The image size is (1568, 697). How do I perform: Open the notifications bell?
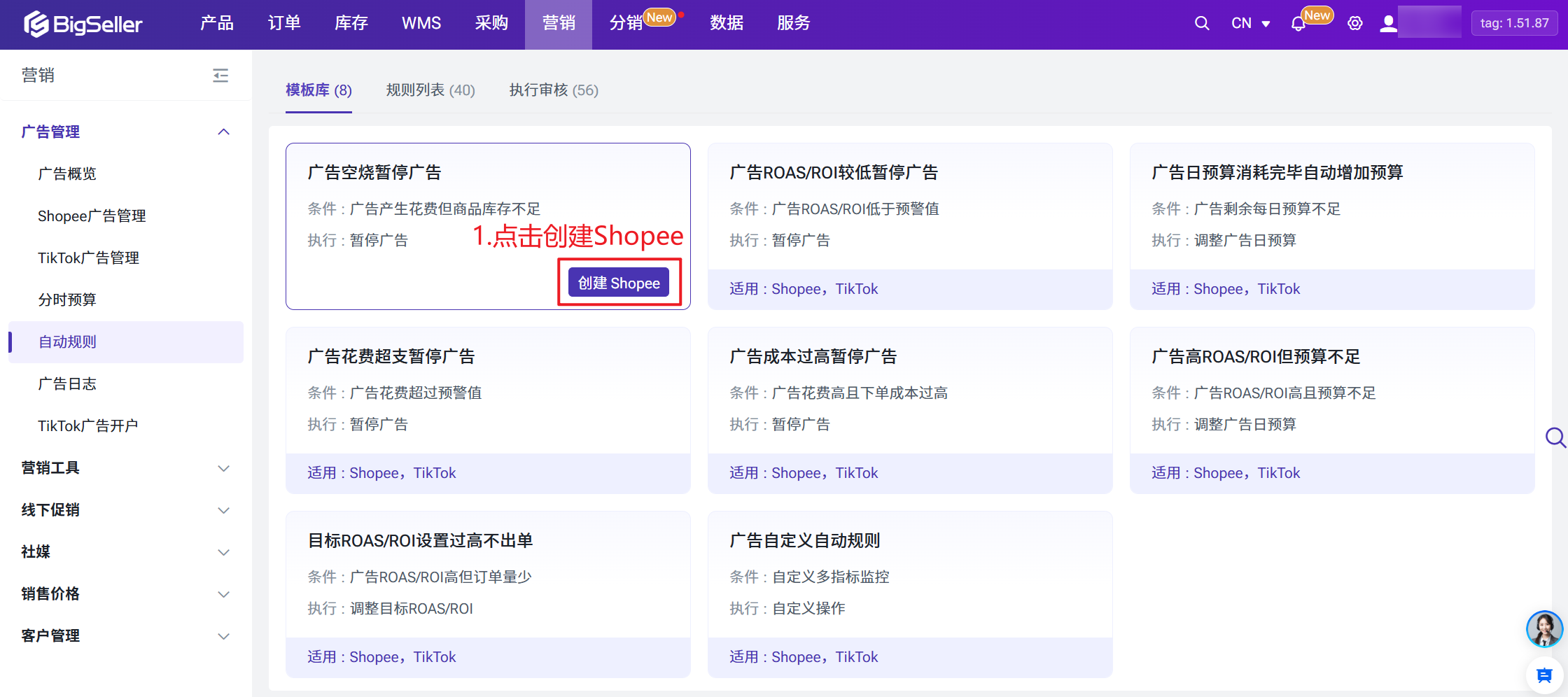pos(1298,24)
